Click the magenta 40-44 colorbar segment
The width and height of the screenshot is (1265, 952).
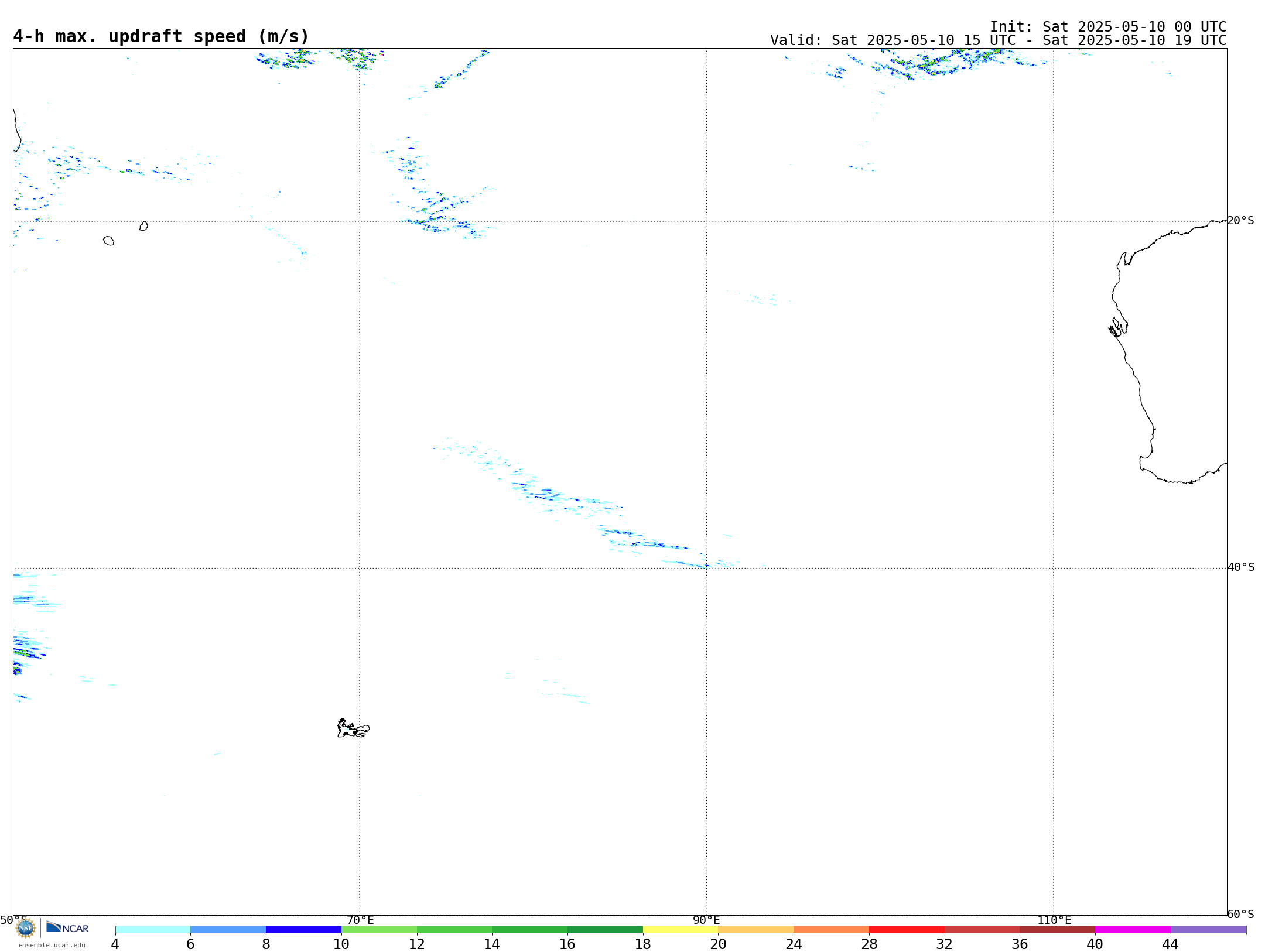coord(1133,929)
